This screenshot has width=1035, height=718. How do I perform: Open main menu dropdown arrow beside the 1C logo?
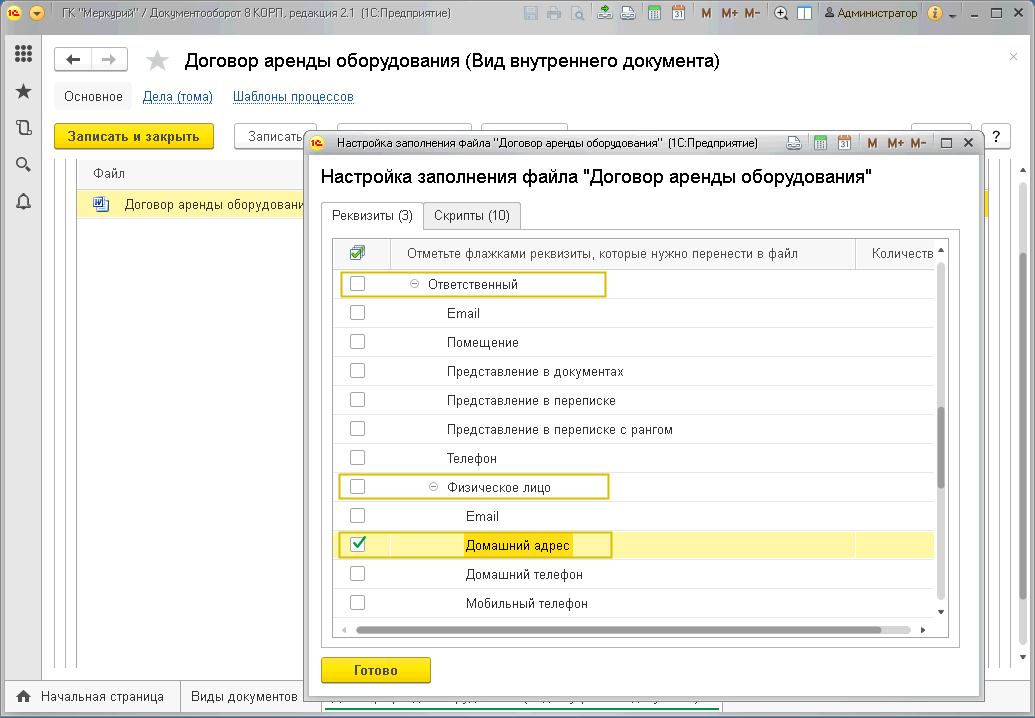(37, 13)
